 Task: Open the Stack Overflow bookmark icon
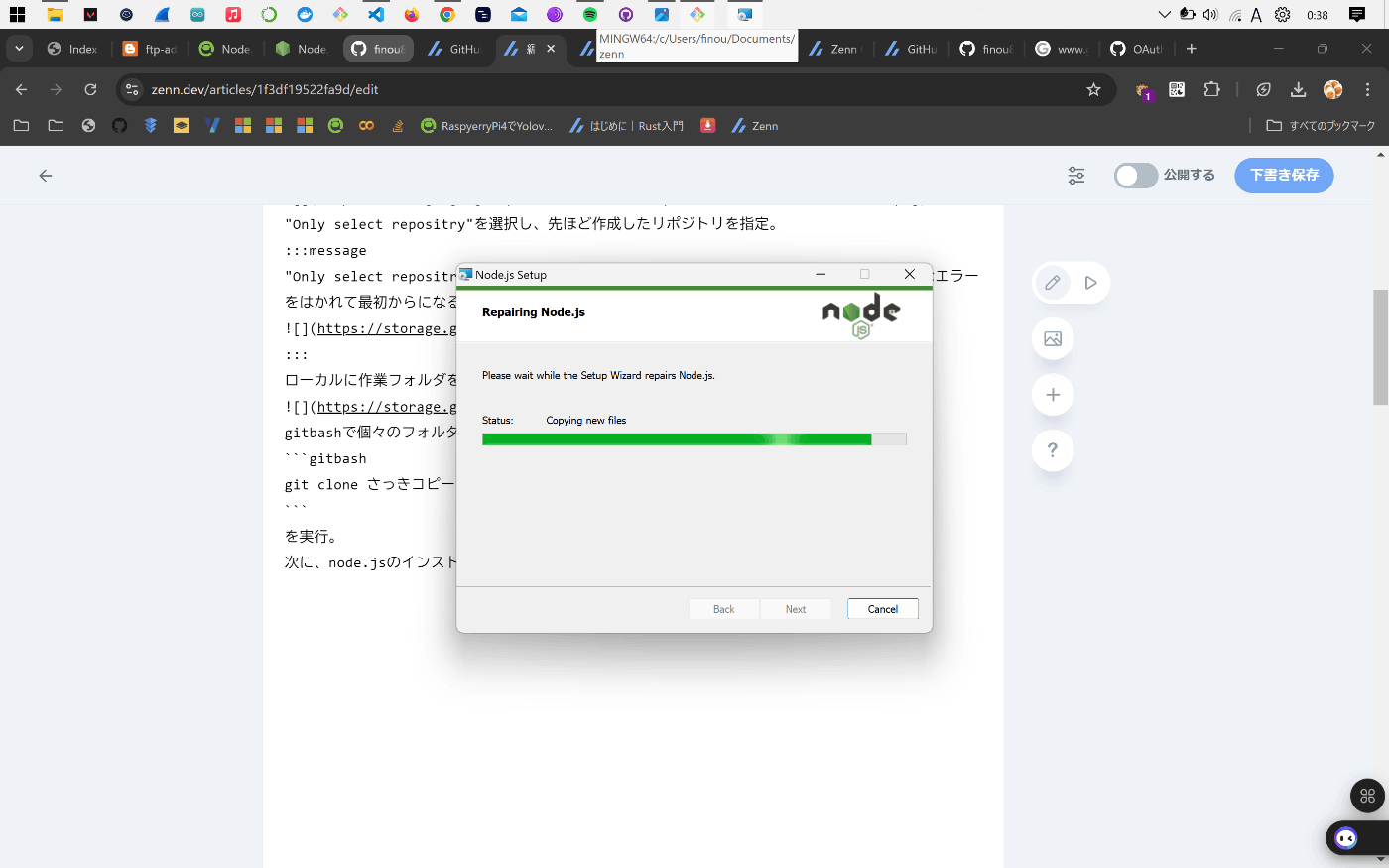[x=398, y=126]
